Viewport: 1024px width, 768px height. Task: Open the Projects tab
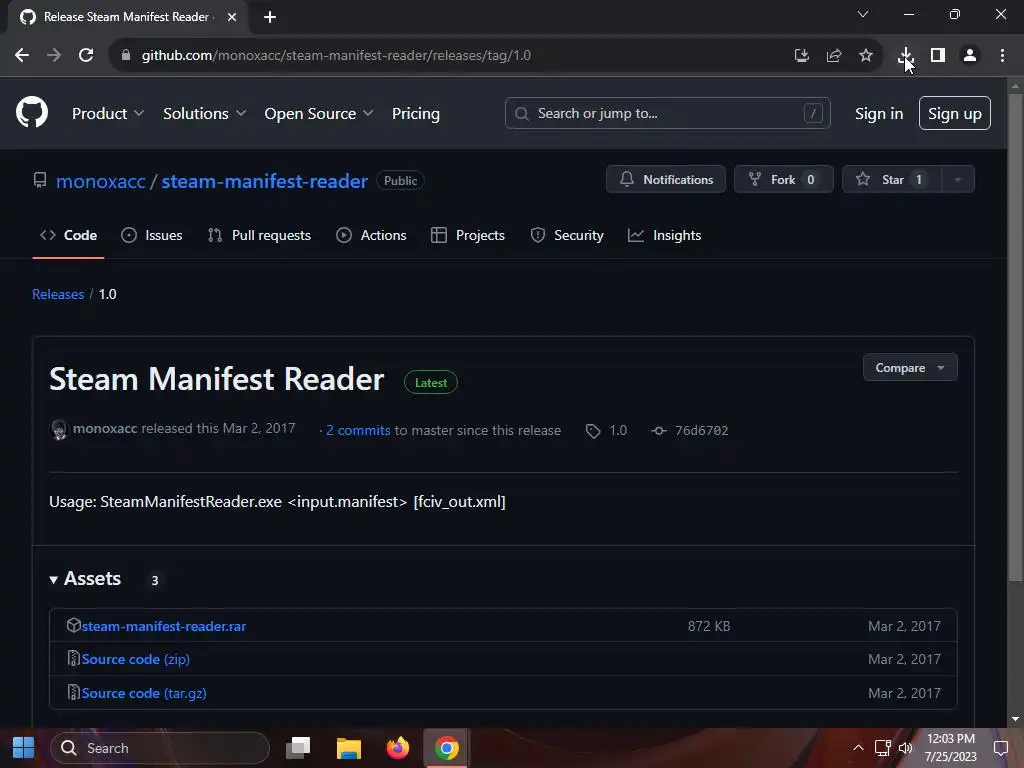468,235
